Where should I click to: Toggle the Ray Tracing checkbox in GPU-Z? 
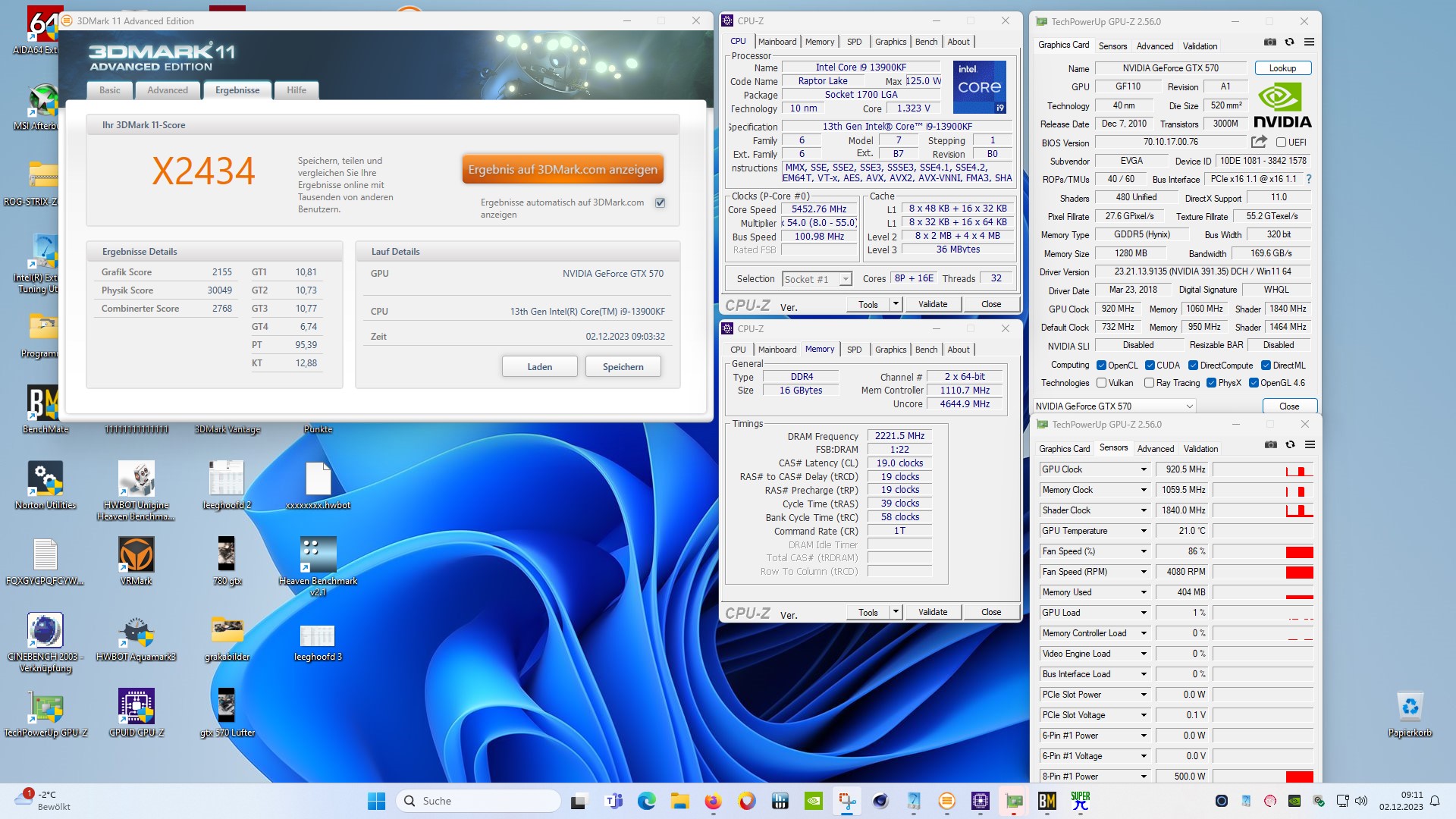(x=1149, y=383)
